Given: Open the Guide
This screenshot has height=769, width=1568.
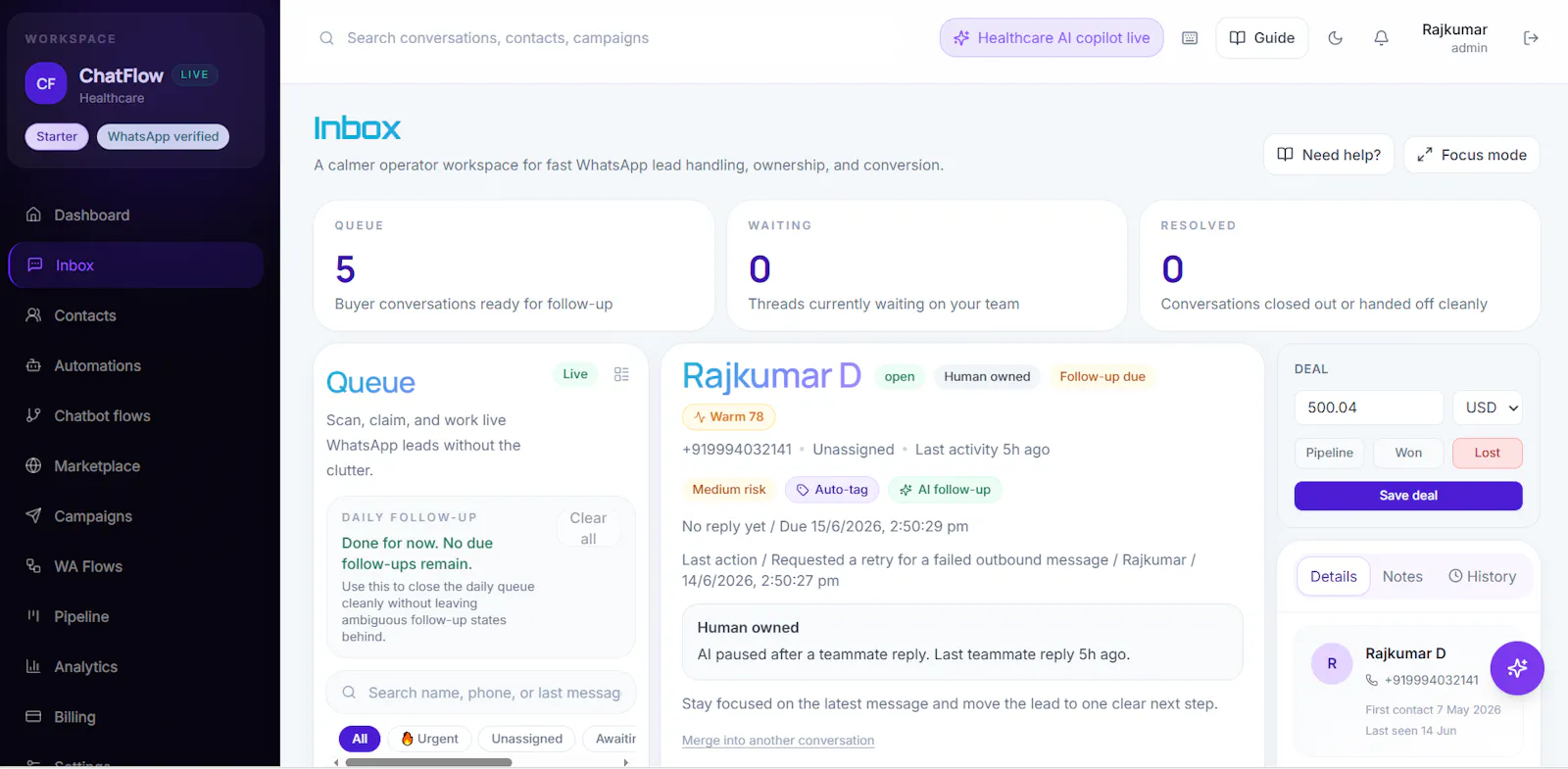Looking at the screenshot, I should point(1262,38).
